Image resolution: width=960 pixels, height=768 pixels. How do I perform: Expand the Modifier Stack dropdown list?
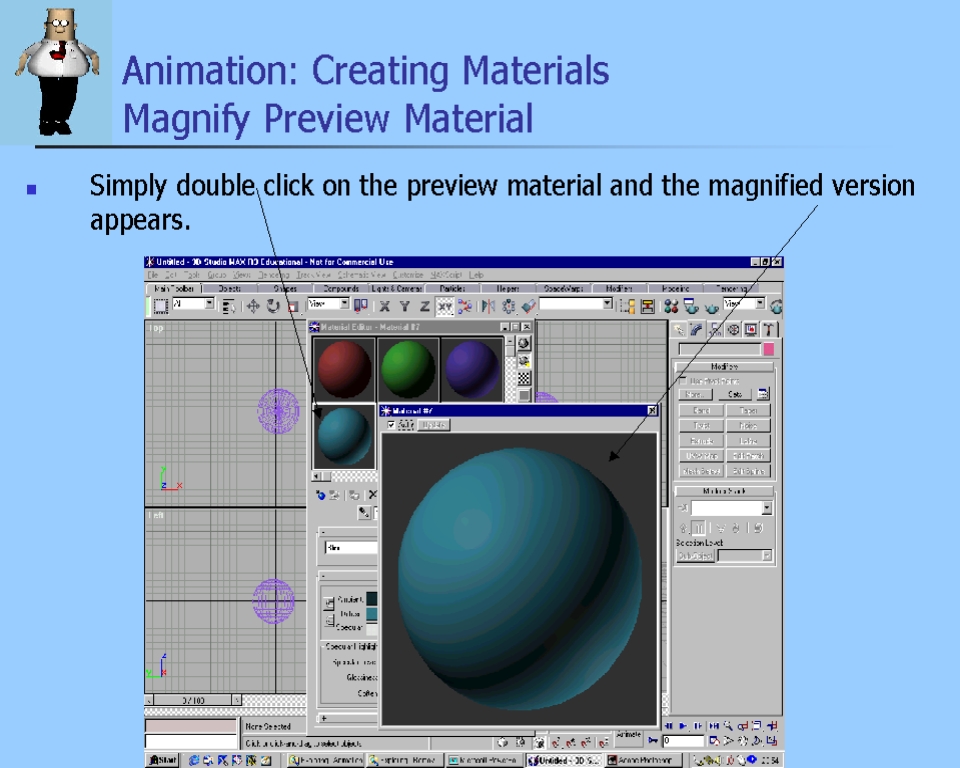(766, 509)
